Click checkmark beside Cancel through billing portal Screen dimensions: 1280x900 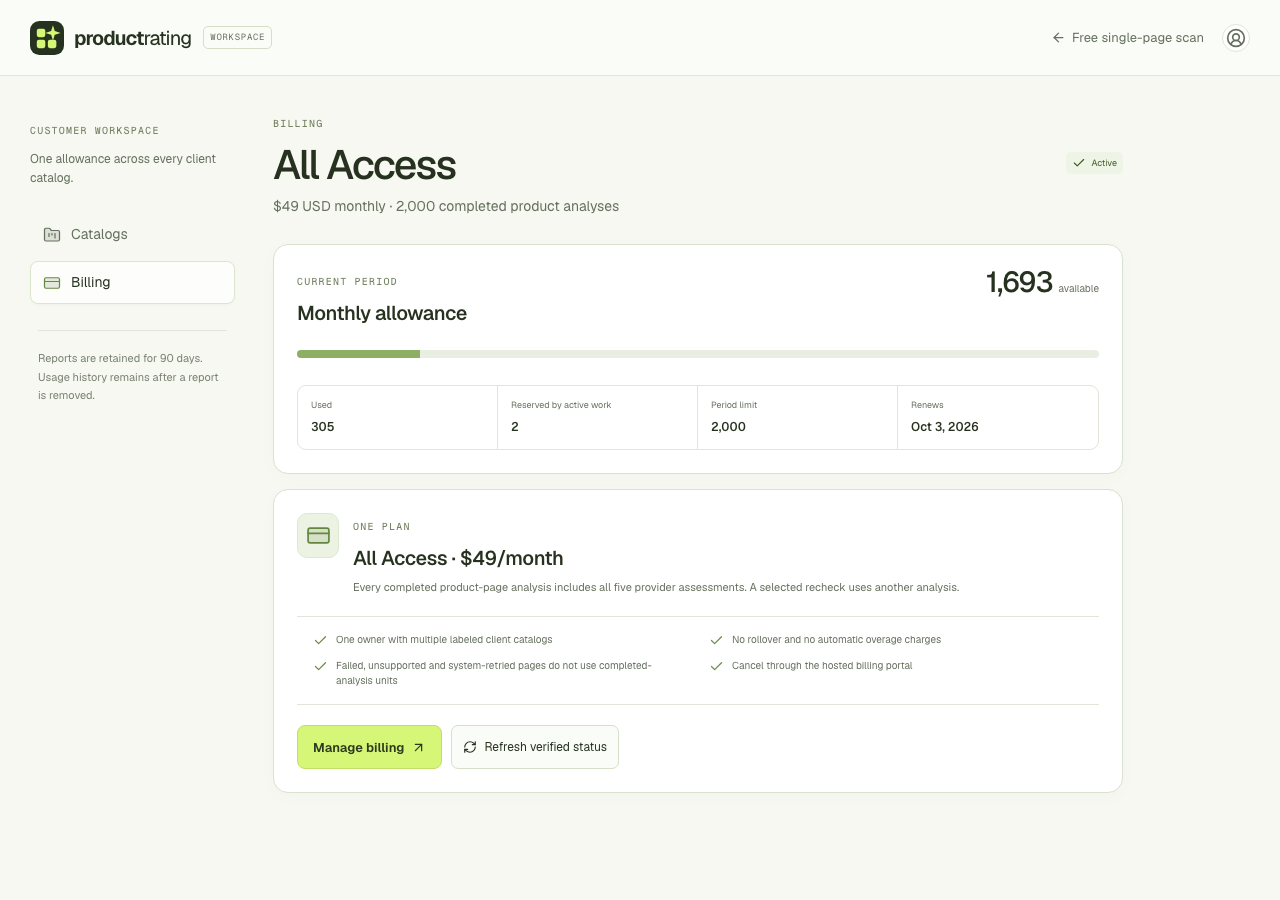click(716, 665)
